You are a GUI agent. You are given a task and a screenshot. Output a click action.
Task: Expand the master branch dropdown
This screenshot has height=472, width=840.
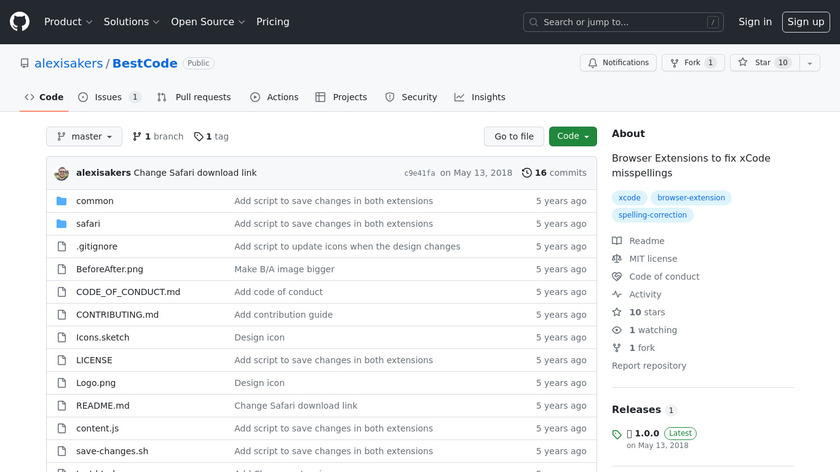coord(84,137)
